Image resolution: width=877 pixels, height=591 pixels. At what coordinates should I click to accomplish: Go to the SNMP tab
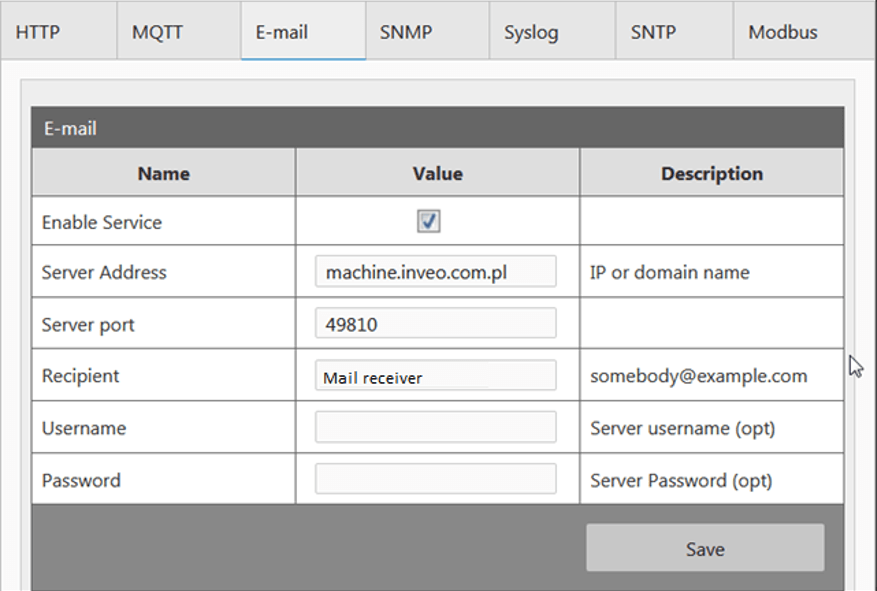pyautogui.click(x=406, y=32)
